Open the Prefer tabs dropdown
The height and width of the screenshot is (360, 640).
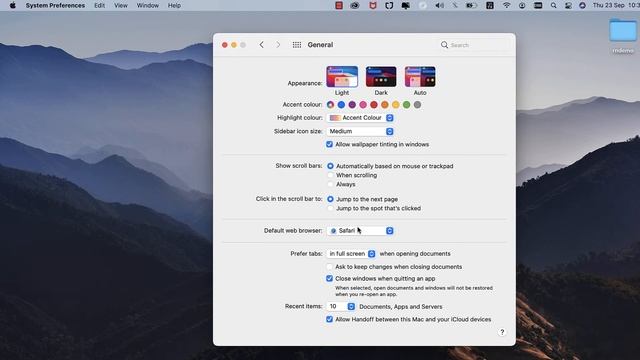pos(351,254)
